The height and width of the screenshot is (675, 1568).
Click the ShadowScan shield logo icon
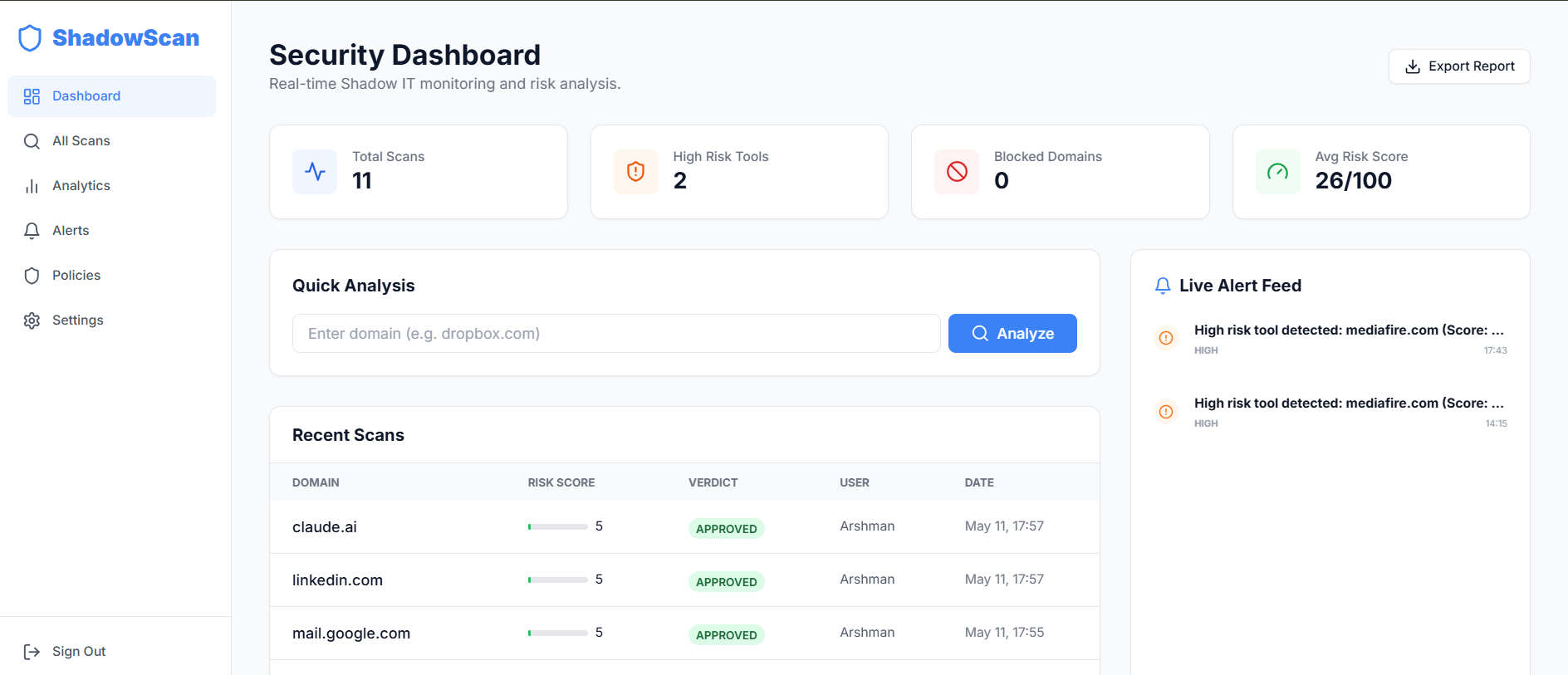tap(30, 38)
